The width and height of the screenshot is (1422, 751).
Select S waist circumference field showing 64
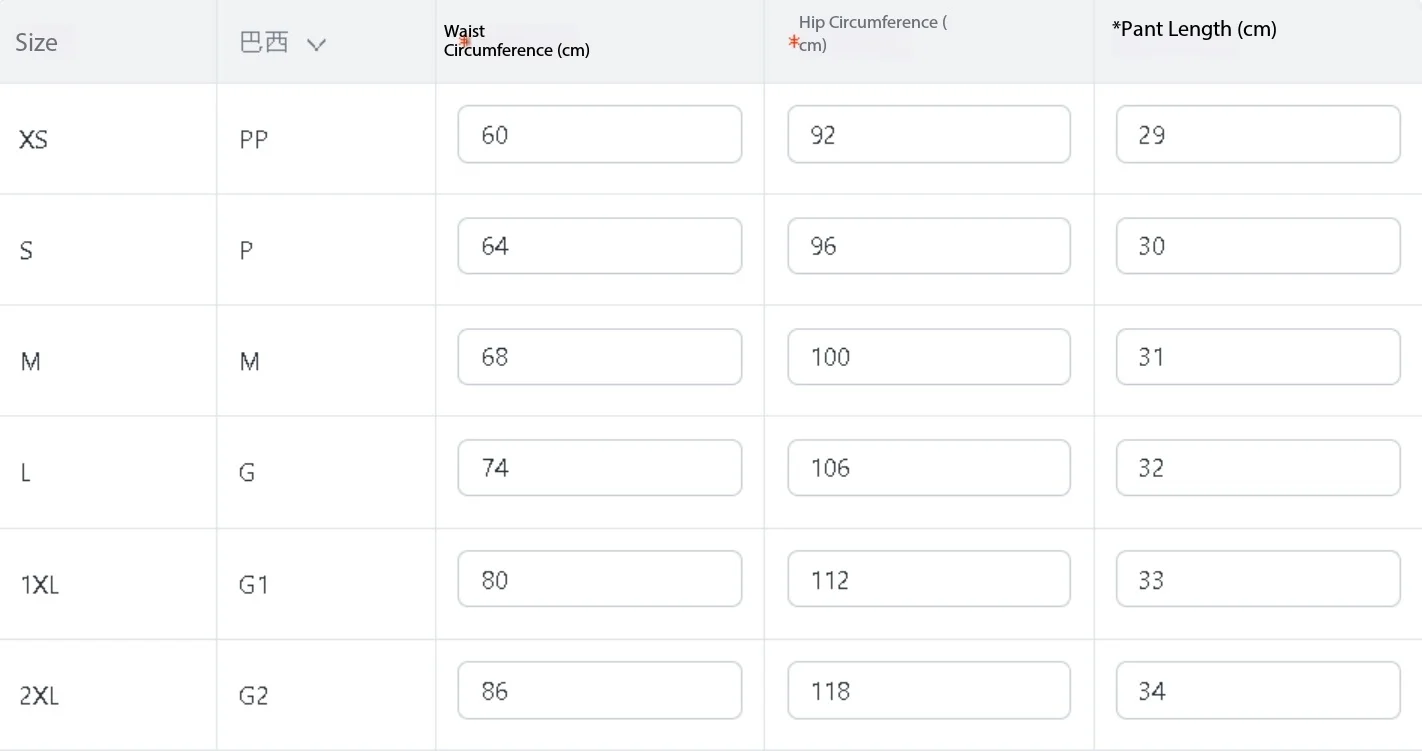[x=600, y=245]
